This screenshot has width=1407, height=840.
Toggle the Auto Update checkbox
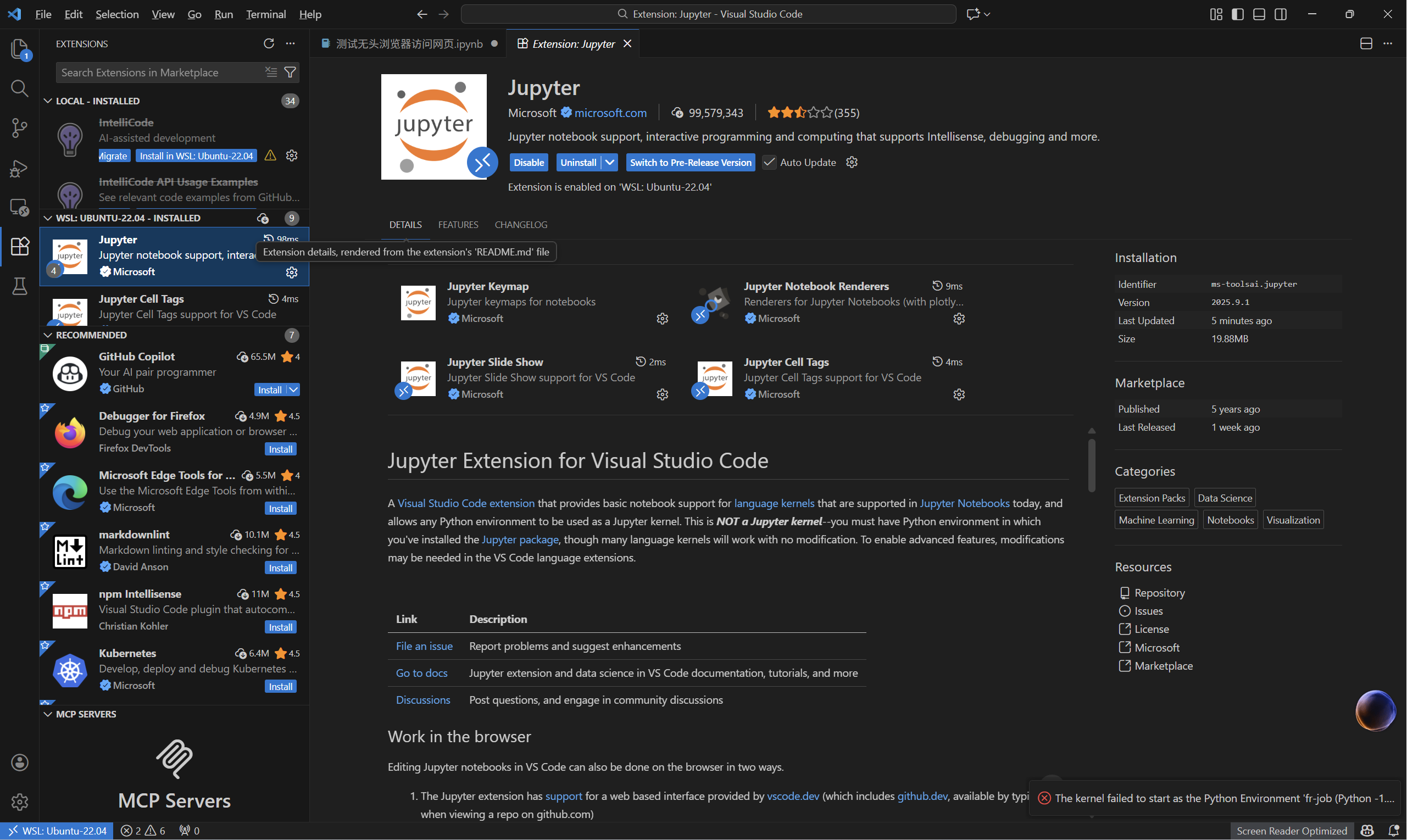pos(769,163)
